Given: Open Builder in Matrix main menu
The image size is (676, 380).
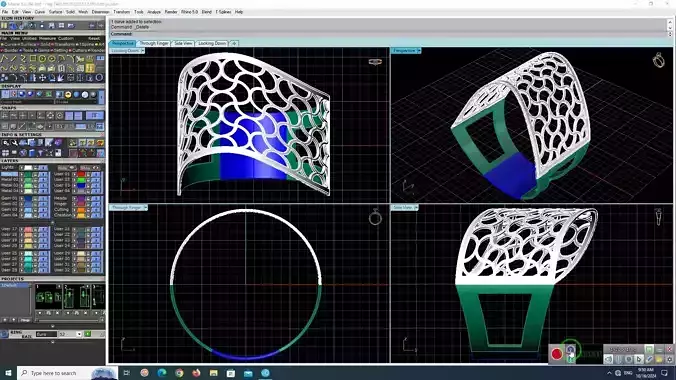Looking at the screenshot, I should point(10,50).
